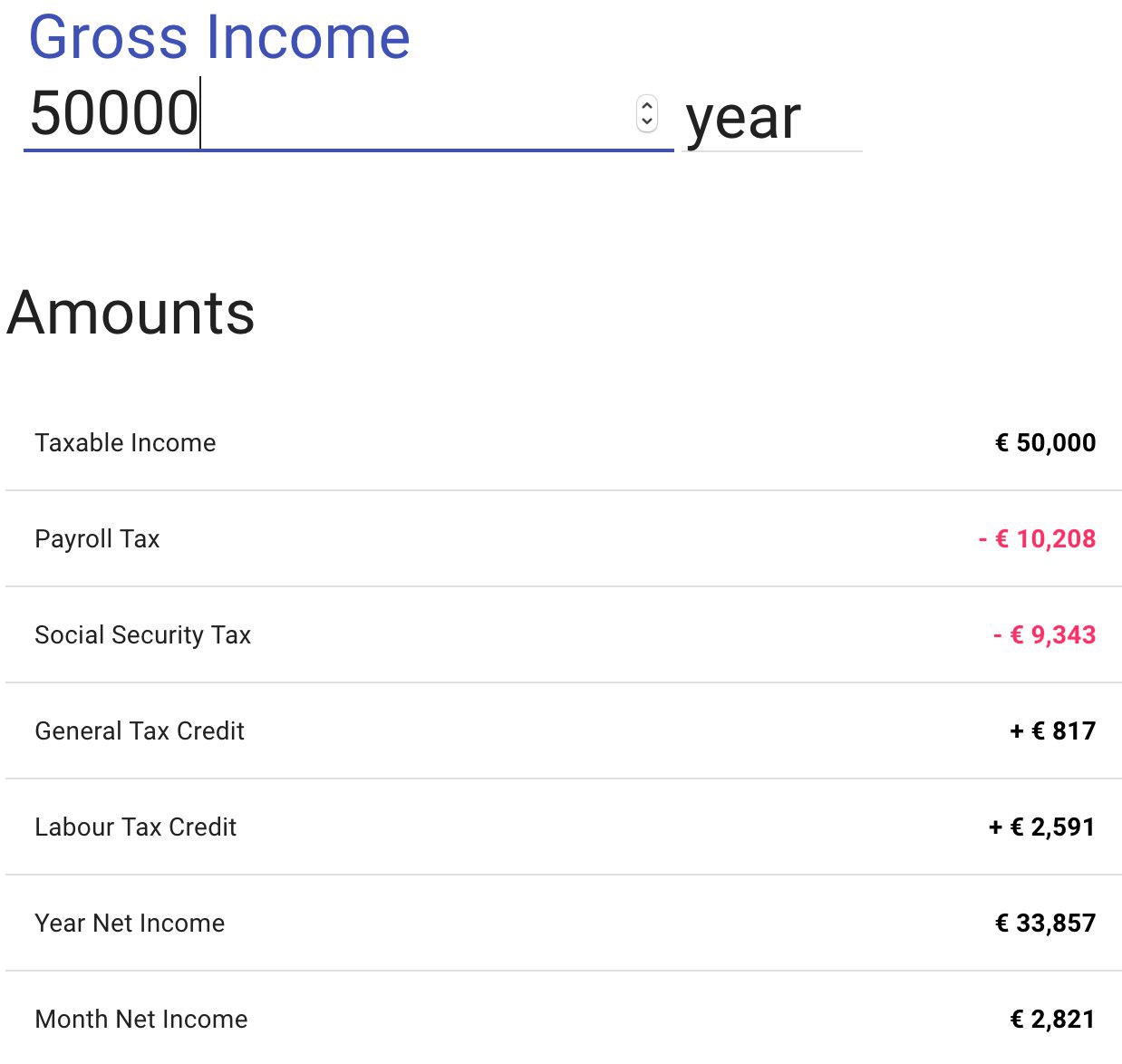This screenshot has width=1122, height=1064.
Task: Open the "year" period dropdown
Action: [770, 119]
